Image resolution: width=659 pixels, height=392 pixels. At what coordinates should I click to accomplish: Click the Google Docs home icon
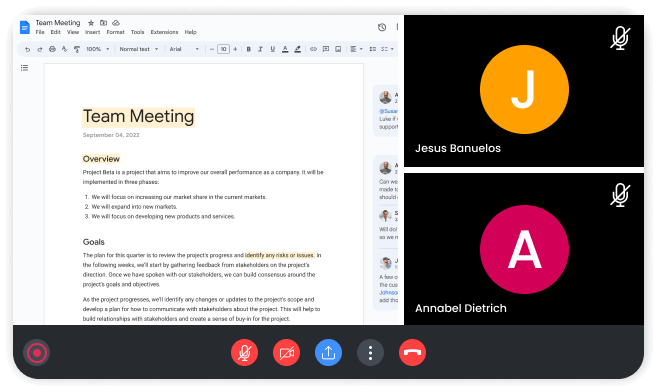[25, 27]
